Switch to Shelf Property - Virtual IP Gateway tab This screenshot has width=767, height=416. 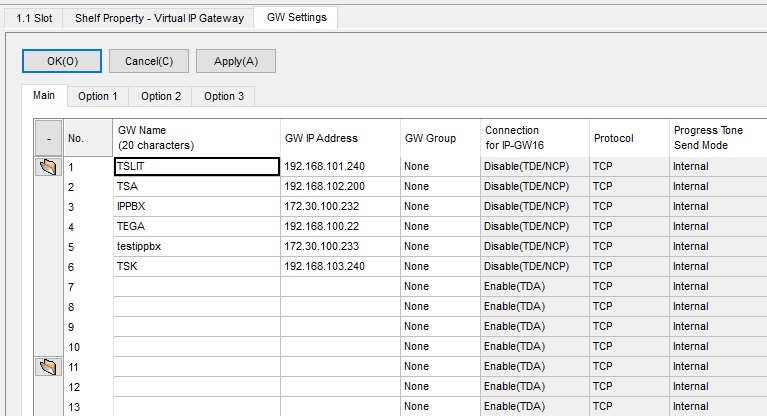point(159,18)
